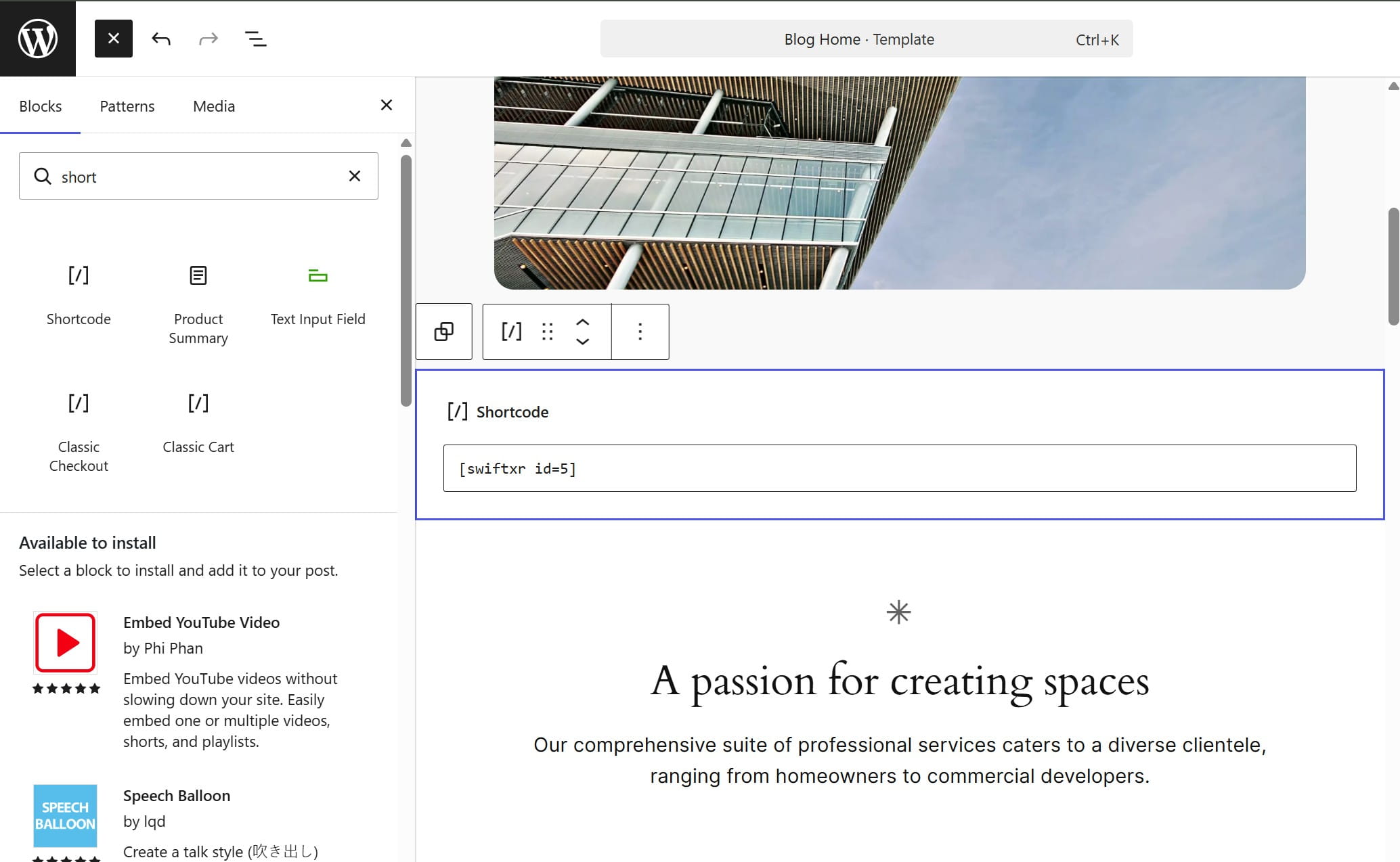Select the building photo image block
This screenshot has height=862, width=1400.
coord(900,183)
